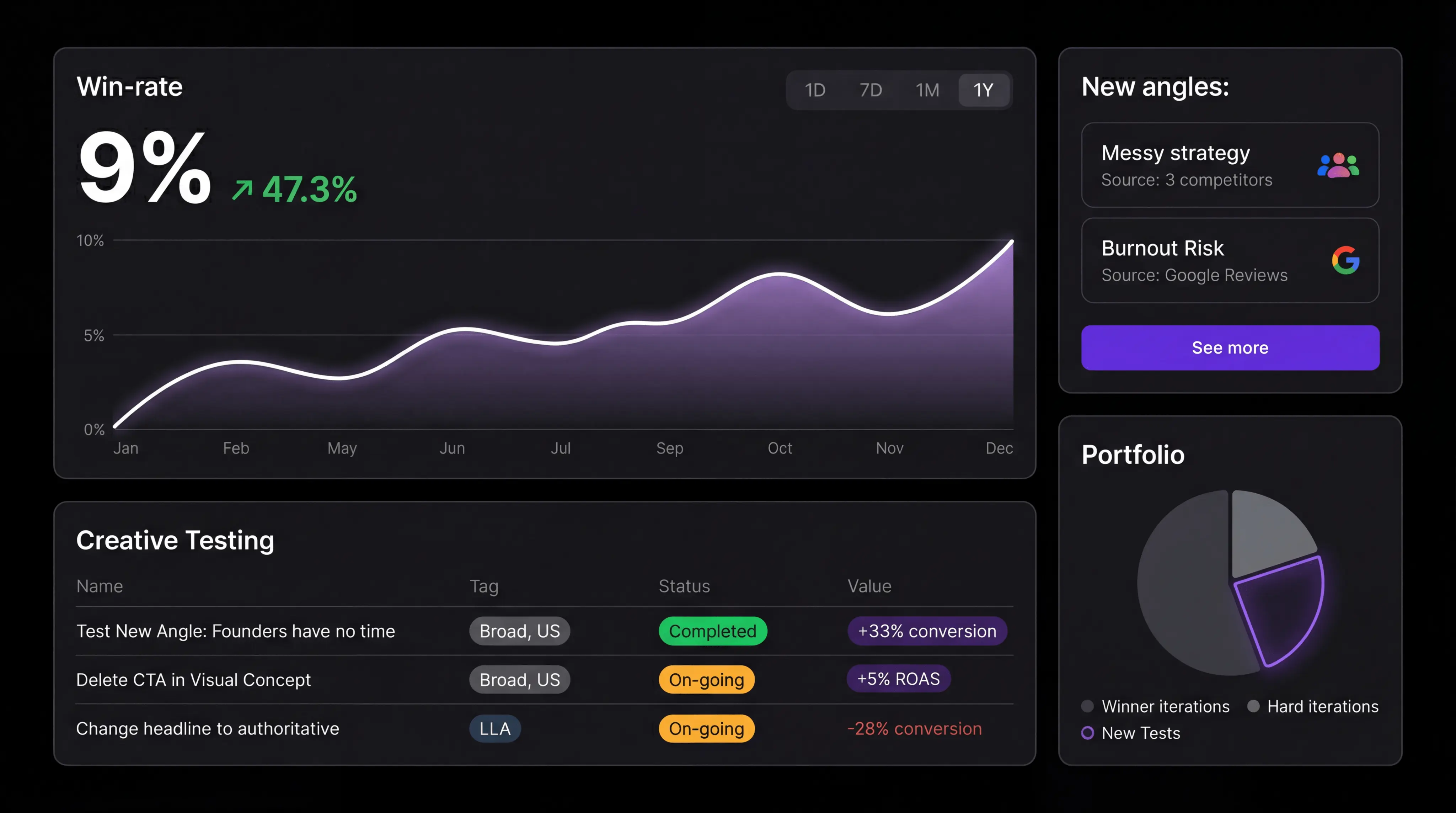Click the LLA tag pill
1456x813 pixels.
pyautogui.click(x=494, y=729)
